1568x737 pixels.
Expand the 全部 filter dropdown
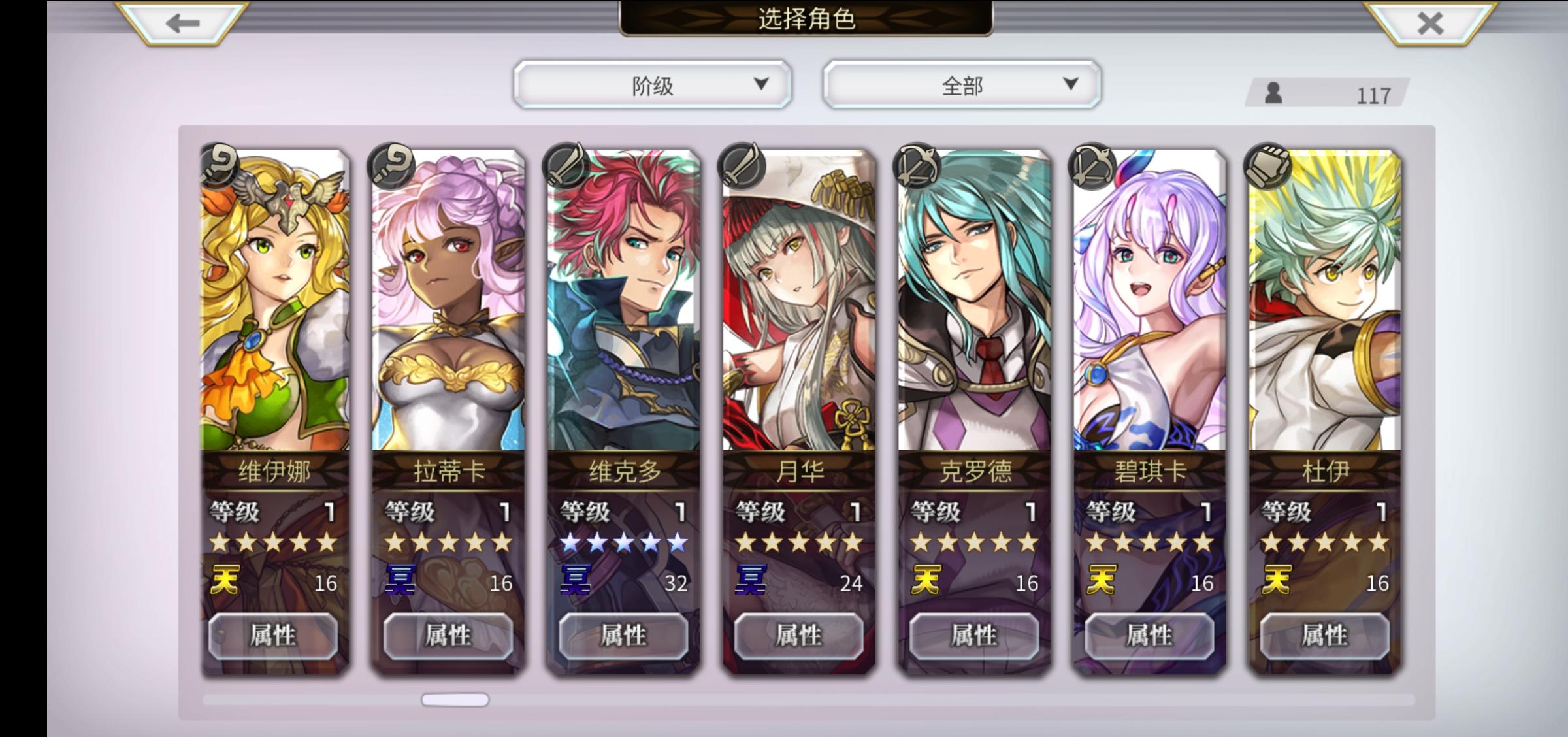[962, 85]
